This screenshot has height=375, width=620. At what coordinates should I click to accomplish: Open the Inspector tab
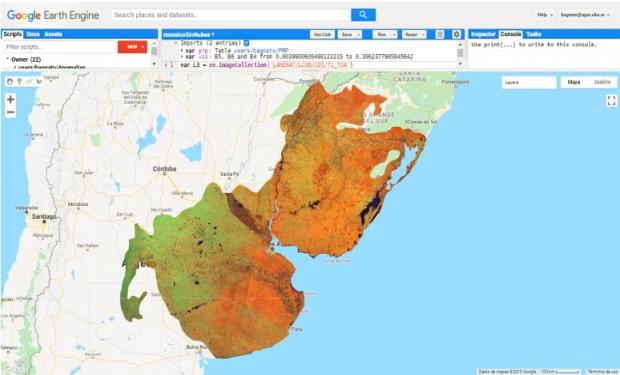(483, 34)
